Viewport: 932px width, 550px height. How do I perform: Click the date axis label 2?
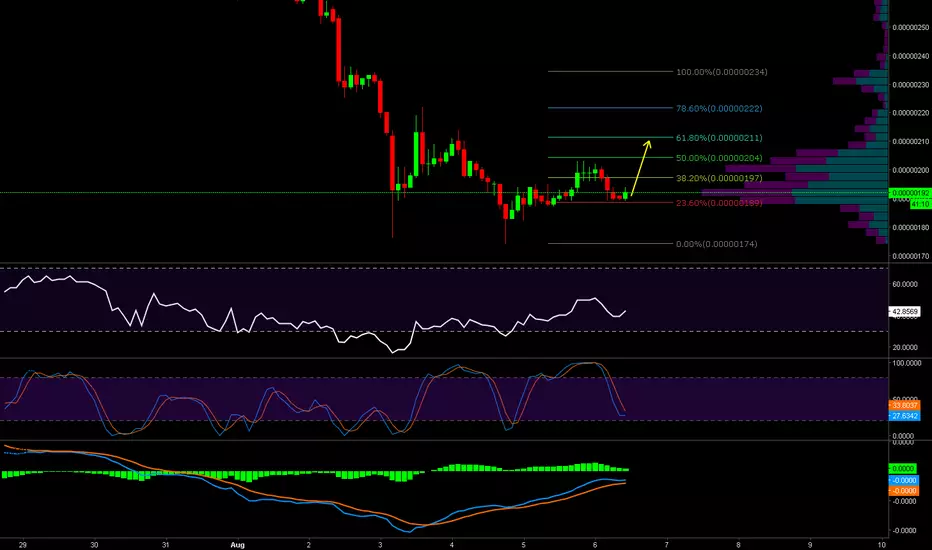tap(308, 545)
